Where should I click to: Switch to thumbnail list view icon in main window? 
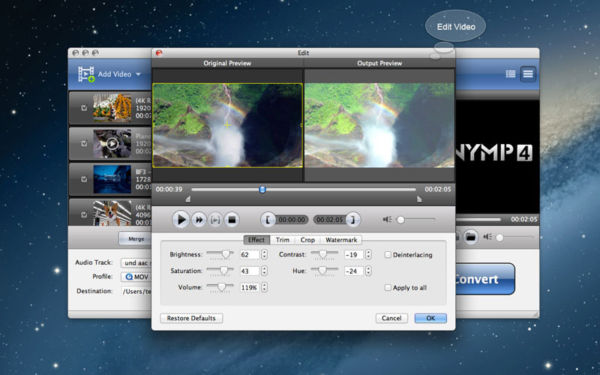[x=510, y=74]
